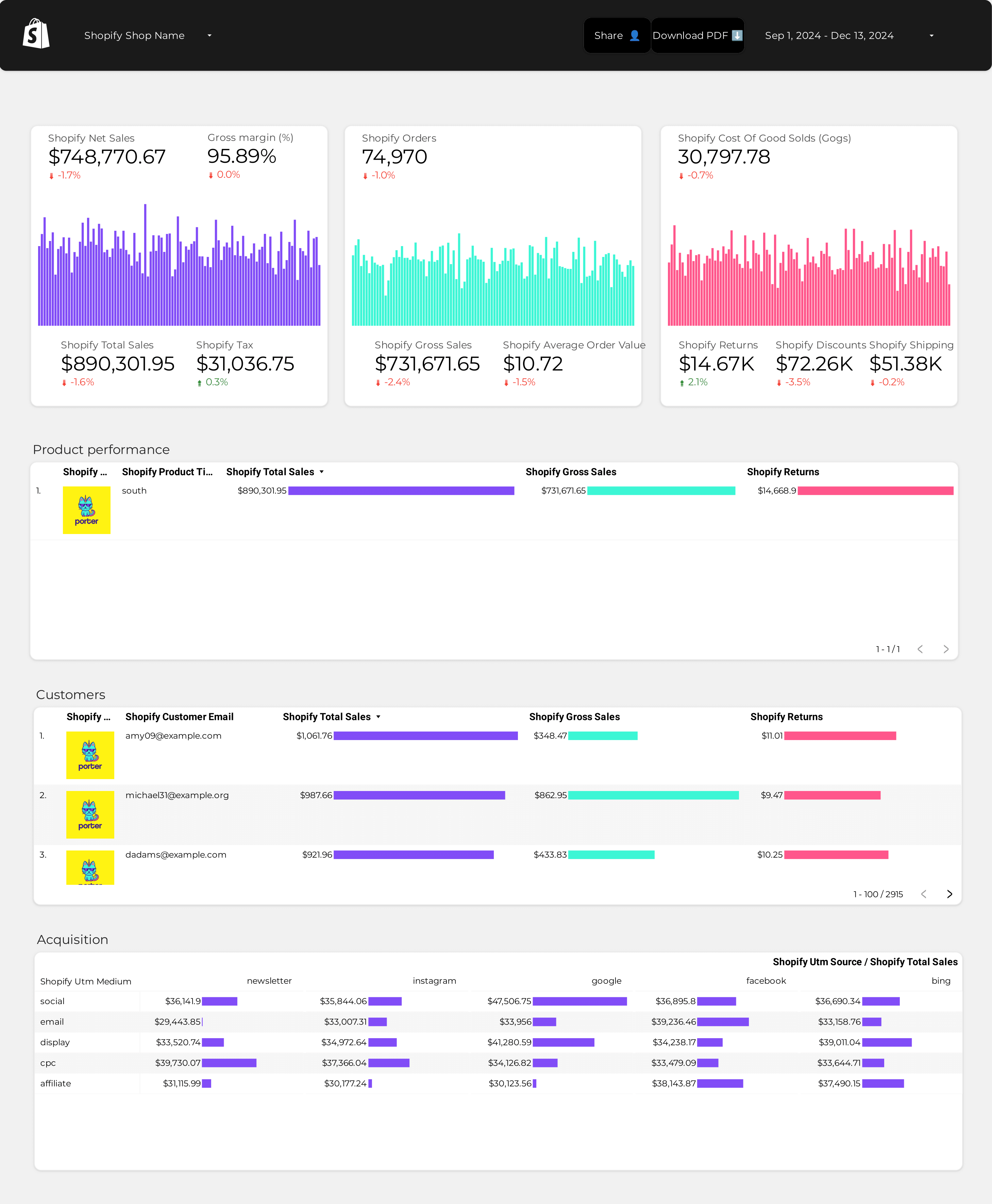Image resolution: width=992 pixels, height=1204 pixels.
Task: Click the Customers pagination text 1 - 100 / 2915
Action: pos(878,894)
